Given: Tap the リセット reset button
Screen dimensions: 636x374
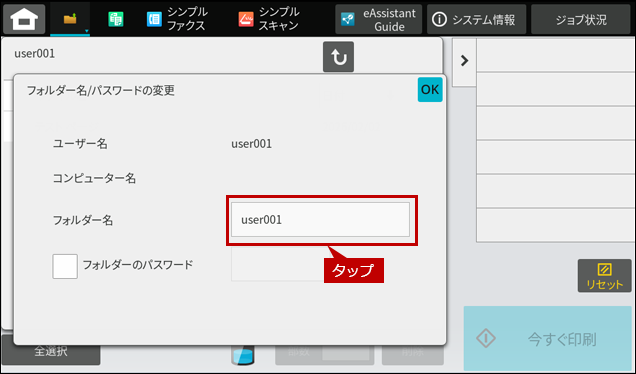Looking at the screenshot, I should coord(604,276).
